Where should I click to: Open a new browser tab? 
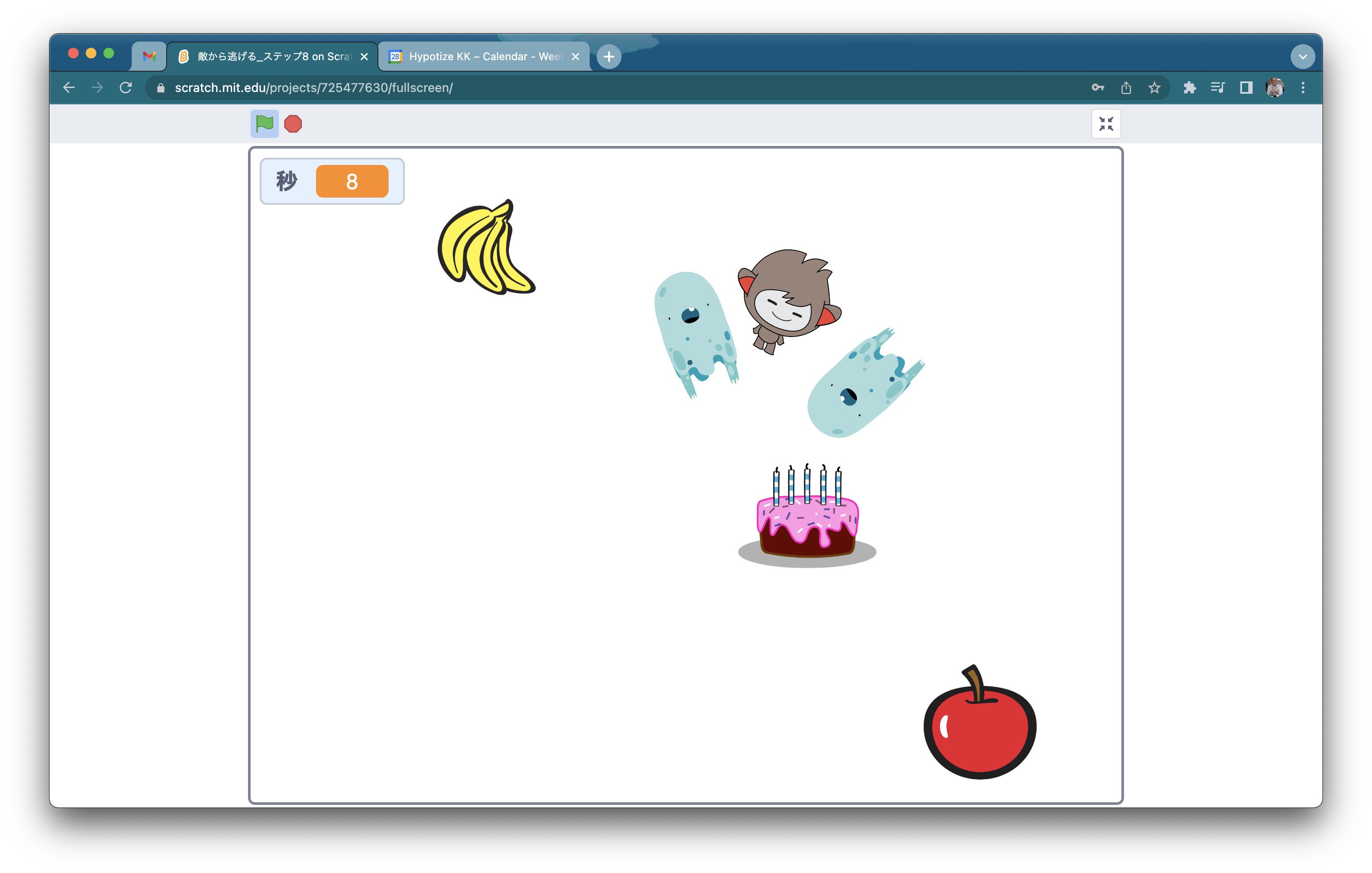point(609,57)
